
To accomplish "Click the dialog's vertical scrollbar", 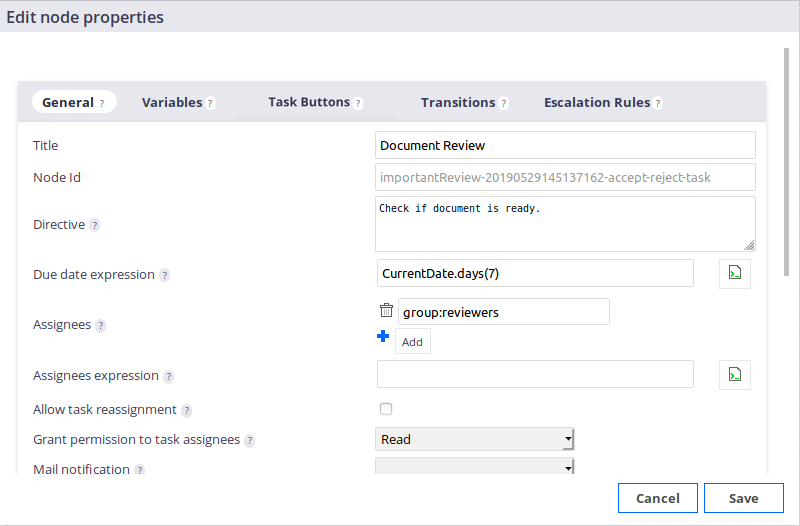I will tap(786, 162).
